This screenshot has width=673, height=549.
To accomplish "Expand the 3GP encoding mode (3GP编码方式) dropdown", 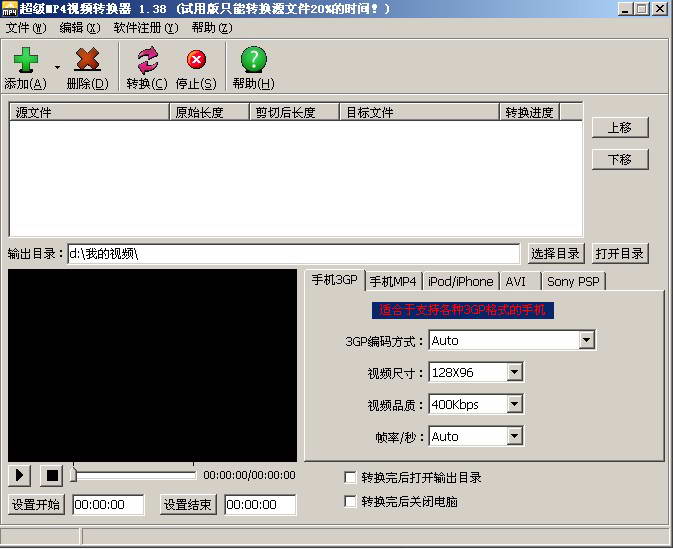I will (586, 341).
